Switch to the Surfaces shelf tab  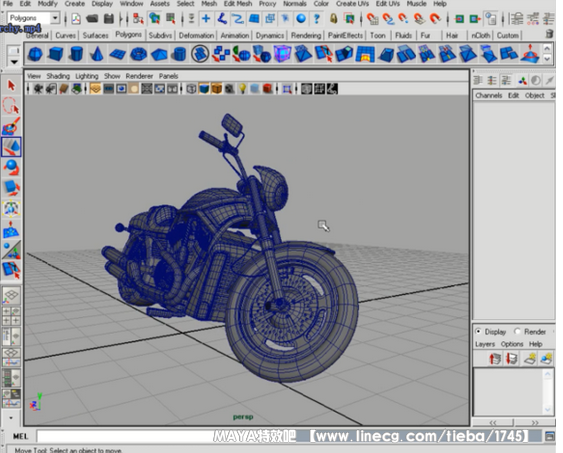pos(95,35)
